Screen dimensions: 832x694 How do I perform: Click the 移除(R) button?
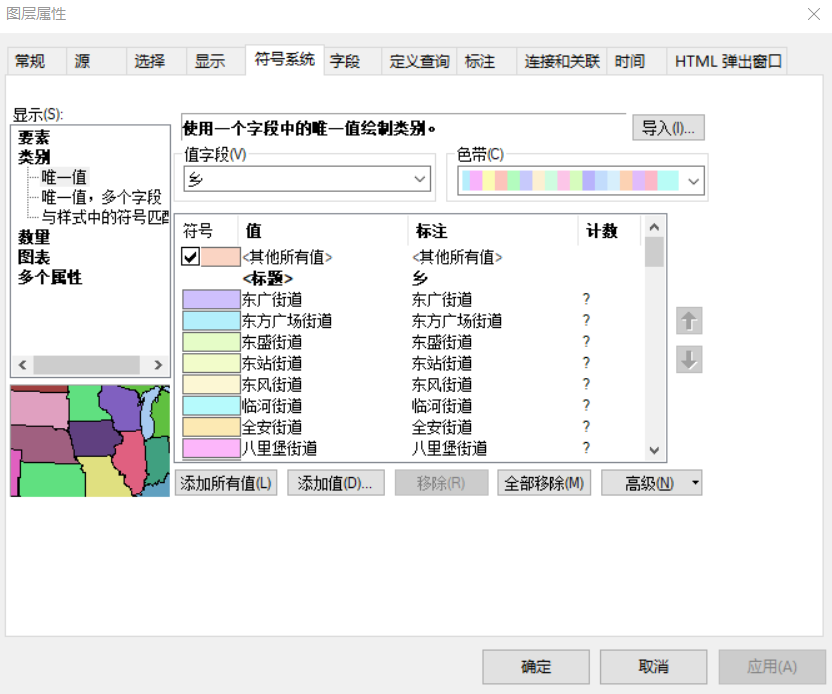coord(441,483)
